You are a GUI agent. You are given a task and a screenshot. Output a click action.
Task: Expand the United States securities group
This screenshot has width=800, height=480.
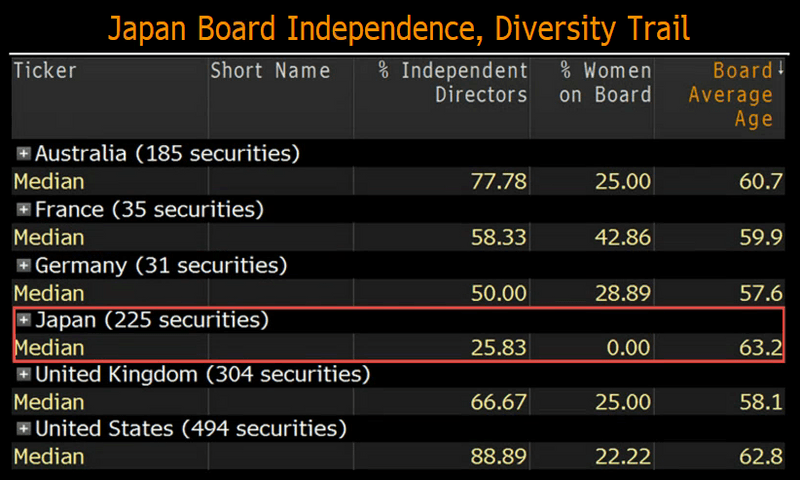tap(24, 430)
